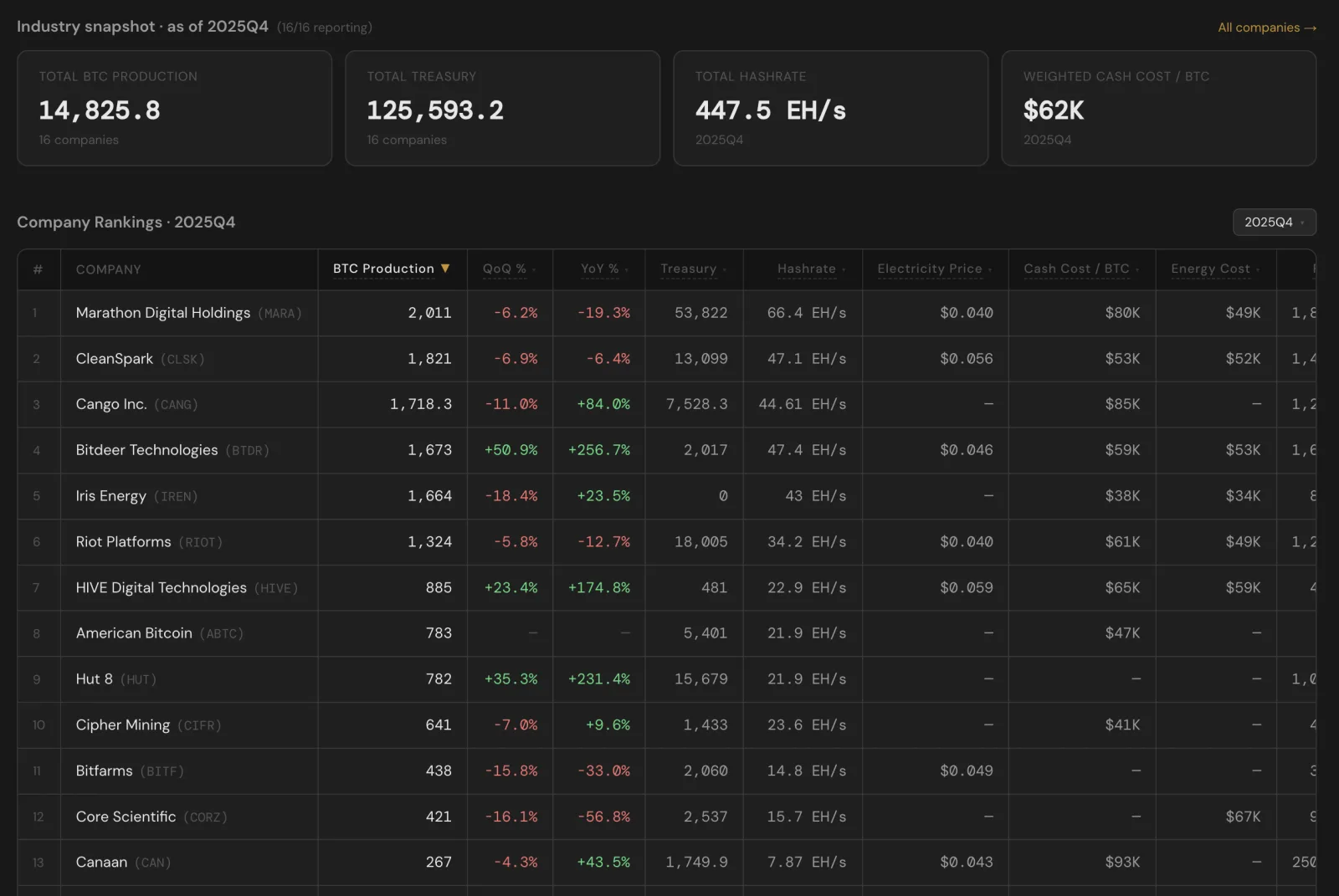Sort by Energy Cost column header
Image resolution: width=1339 pixels, height=896 pixels.
1215,269
